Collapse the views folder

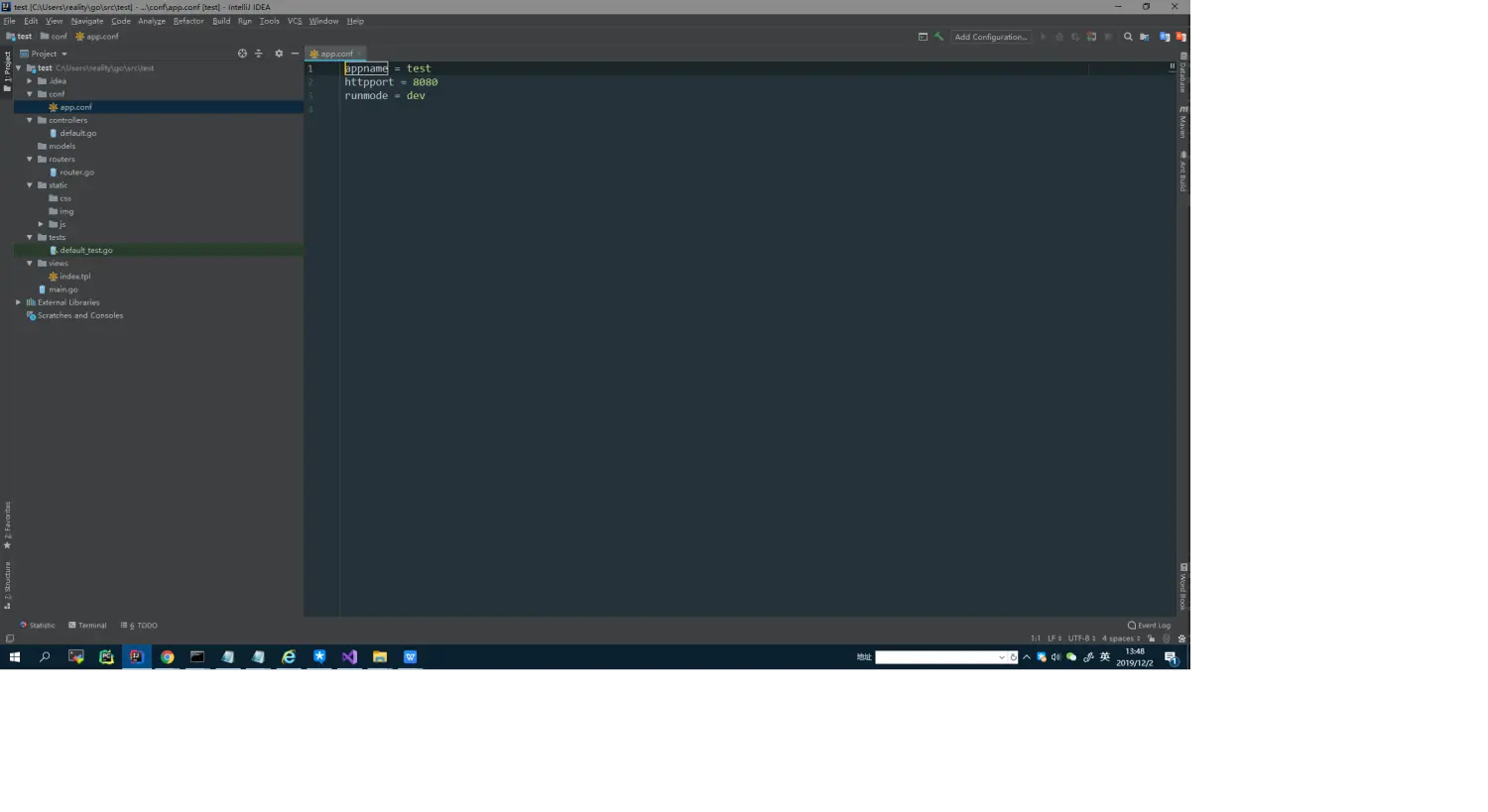point(30,263)
